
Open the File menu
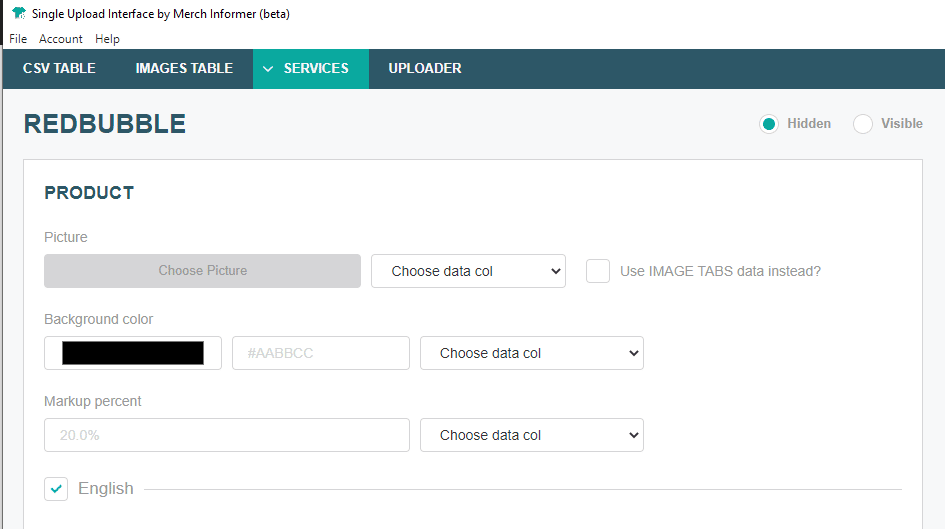[18, 39]
